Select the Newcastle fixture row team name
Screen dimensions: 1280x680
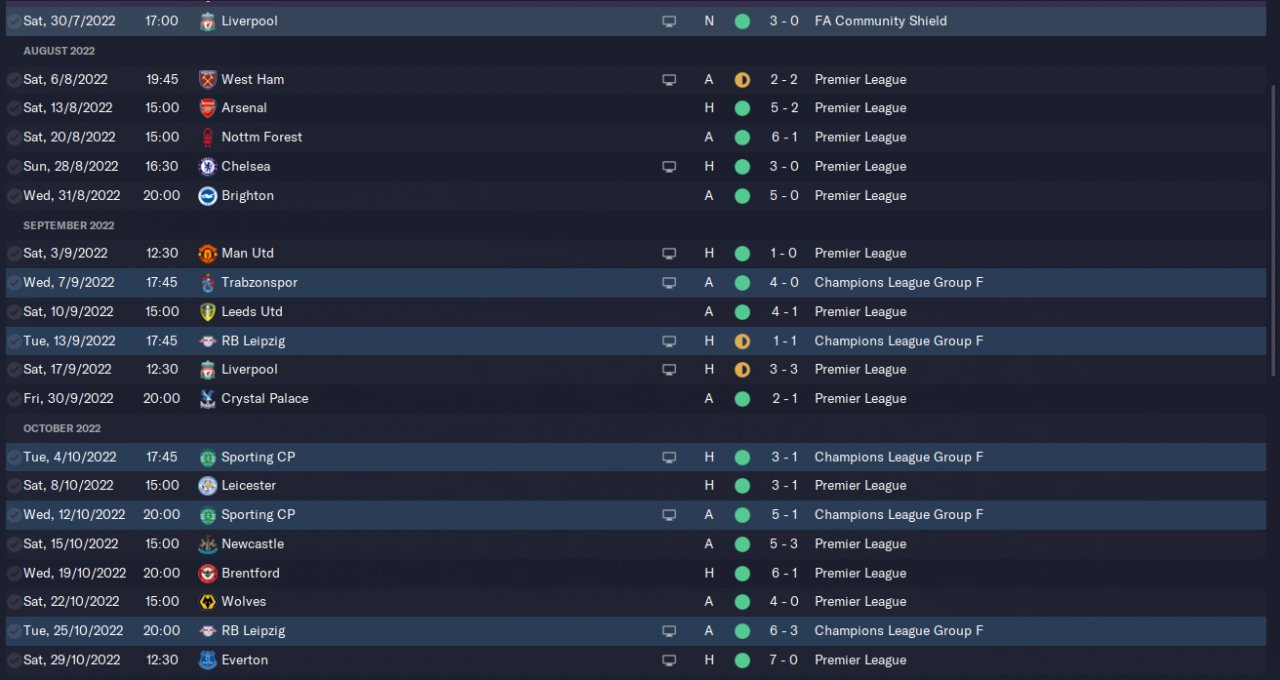coord(252,544)
